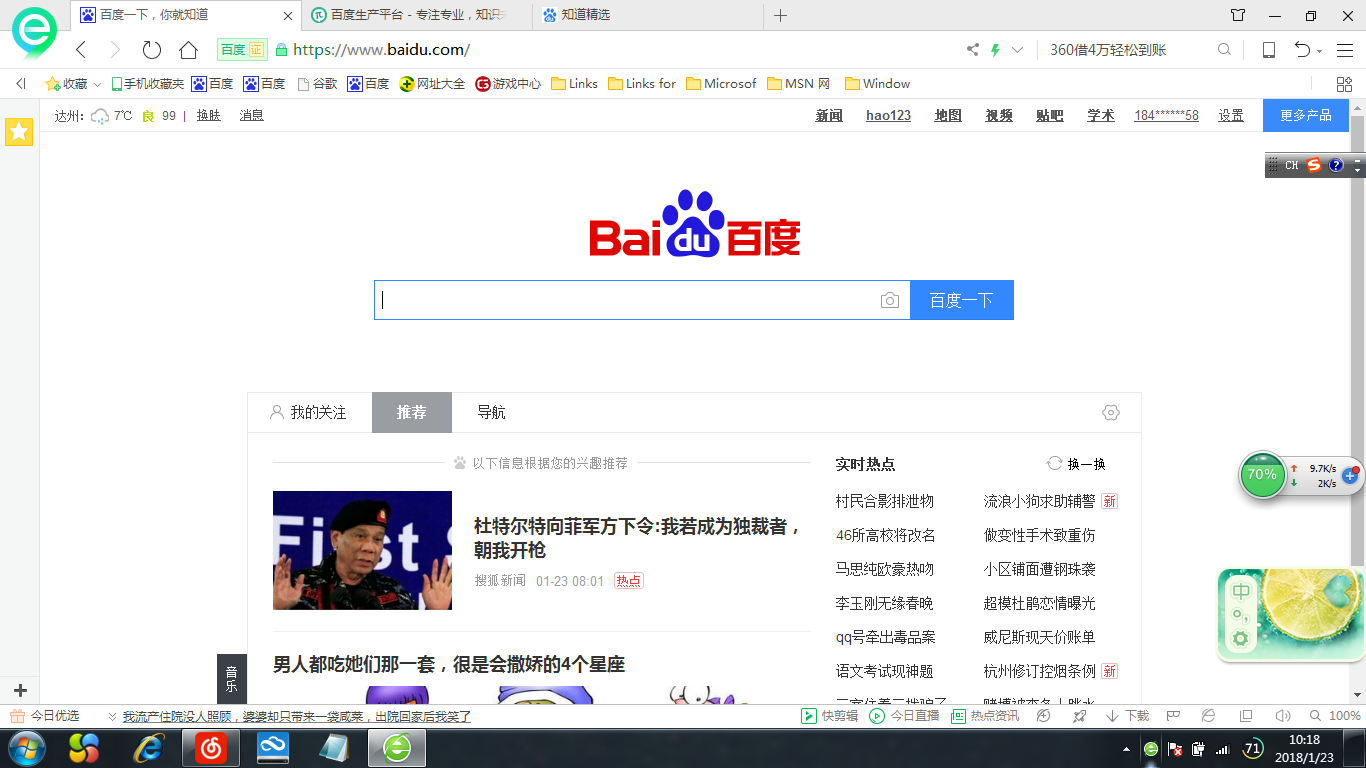1366x768 pixels.
Task: Expand the 收藏 favorites dropdown arrow
Action: pyautogui.click(x=97, y=84)
